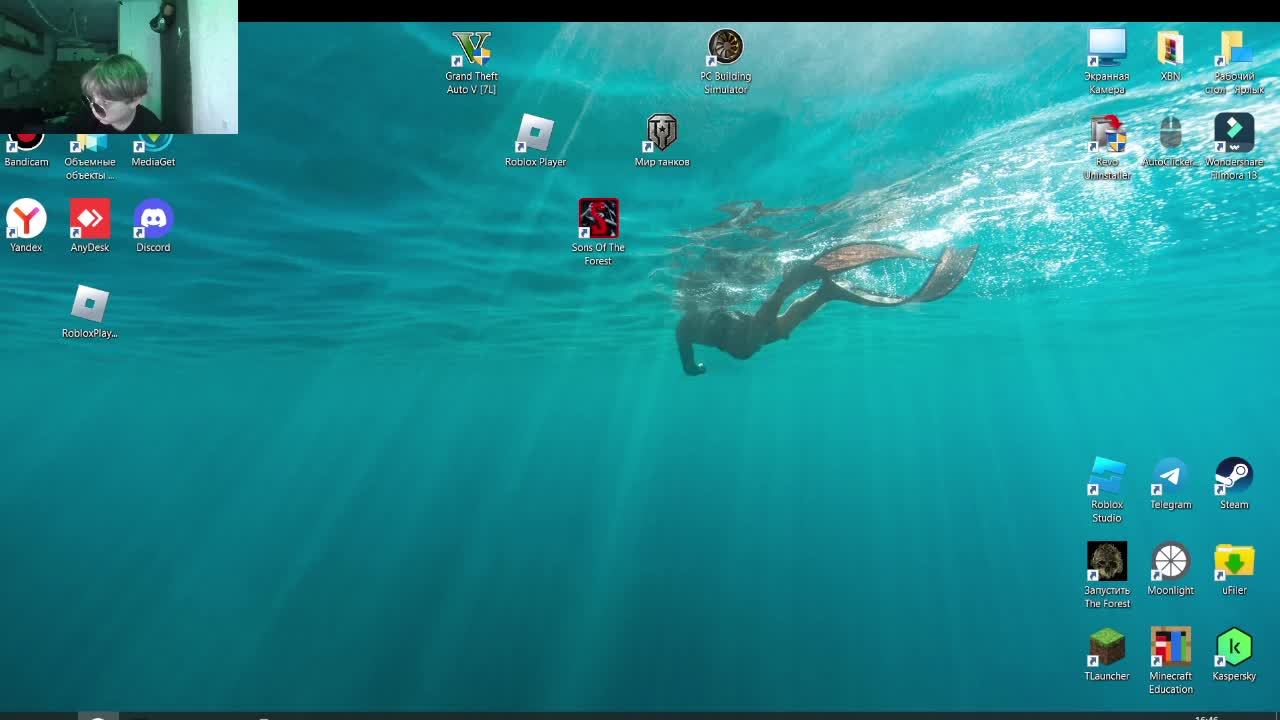Launch PC Building Simulator from the desktop

coord(725,47)
